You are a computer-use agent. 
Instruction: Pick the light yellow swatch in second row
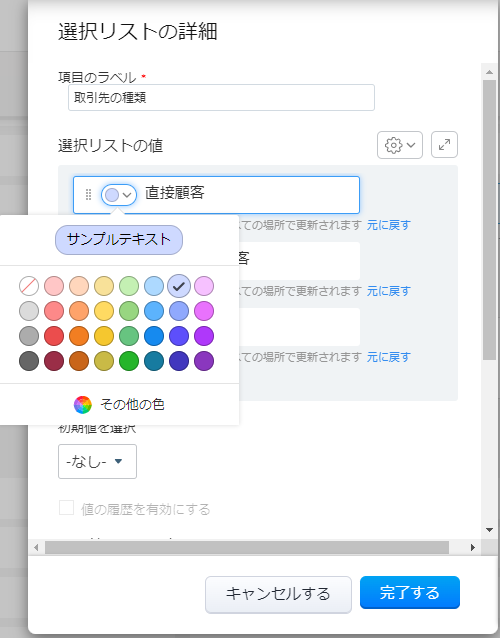104,311
